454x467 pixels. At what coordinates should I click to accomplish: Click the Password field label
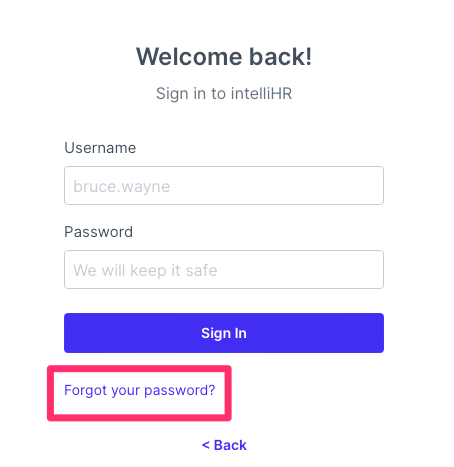pos(98,232)
